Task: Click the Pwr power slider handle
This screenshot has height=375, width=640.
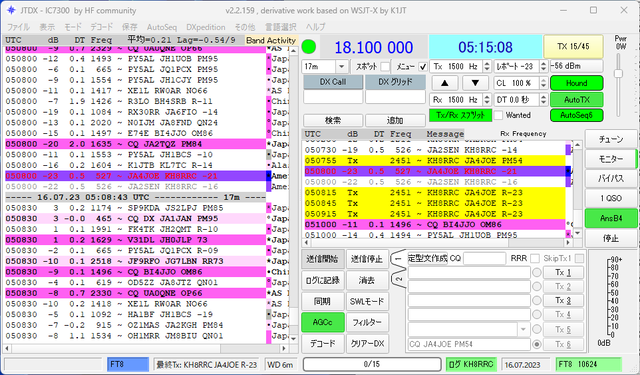Action: tap(618, 73)
